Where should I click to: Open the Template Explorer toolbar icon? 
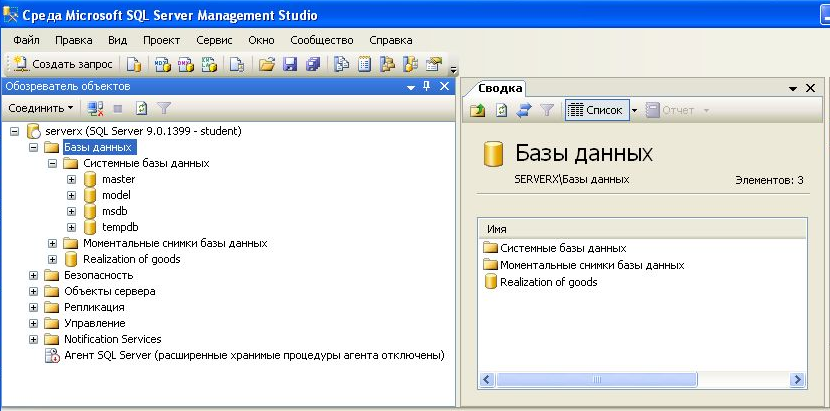pyautogui.click(x=411, y=65)
